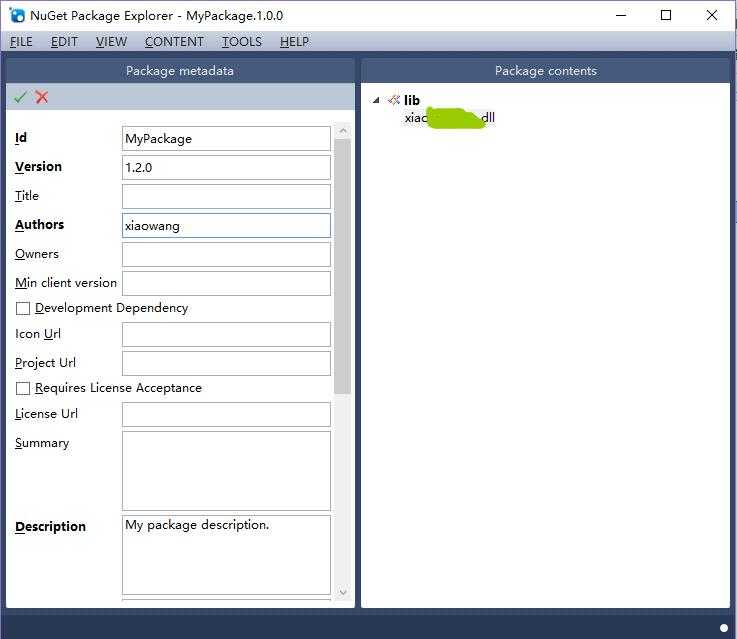Viewport: 737px width, 639px height.
Task: Click the Package contents header
Action: (x=546, y=71)
